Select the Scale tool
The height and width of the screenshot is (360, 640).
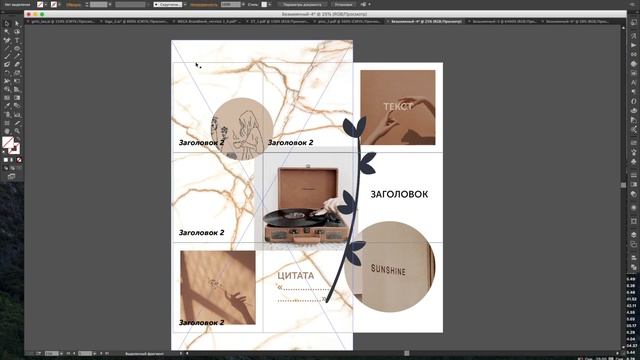coord(17,73)
